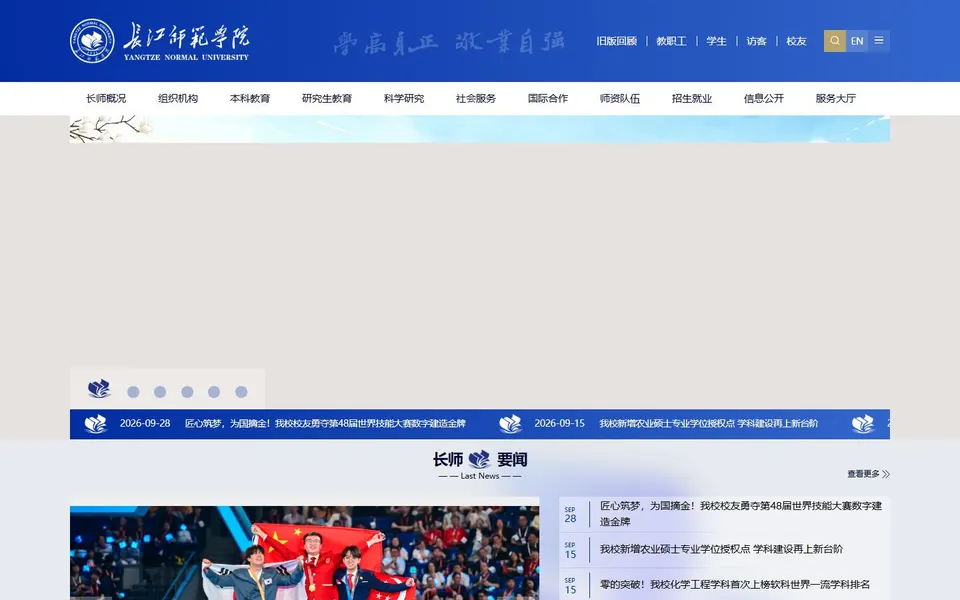Open ticker headline 匠心筑梦，为国摘金
The width and height of the screenshot is (960, 600).
(x=325, y=424)
